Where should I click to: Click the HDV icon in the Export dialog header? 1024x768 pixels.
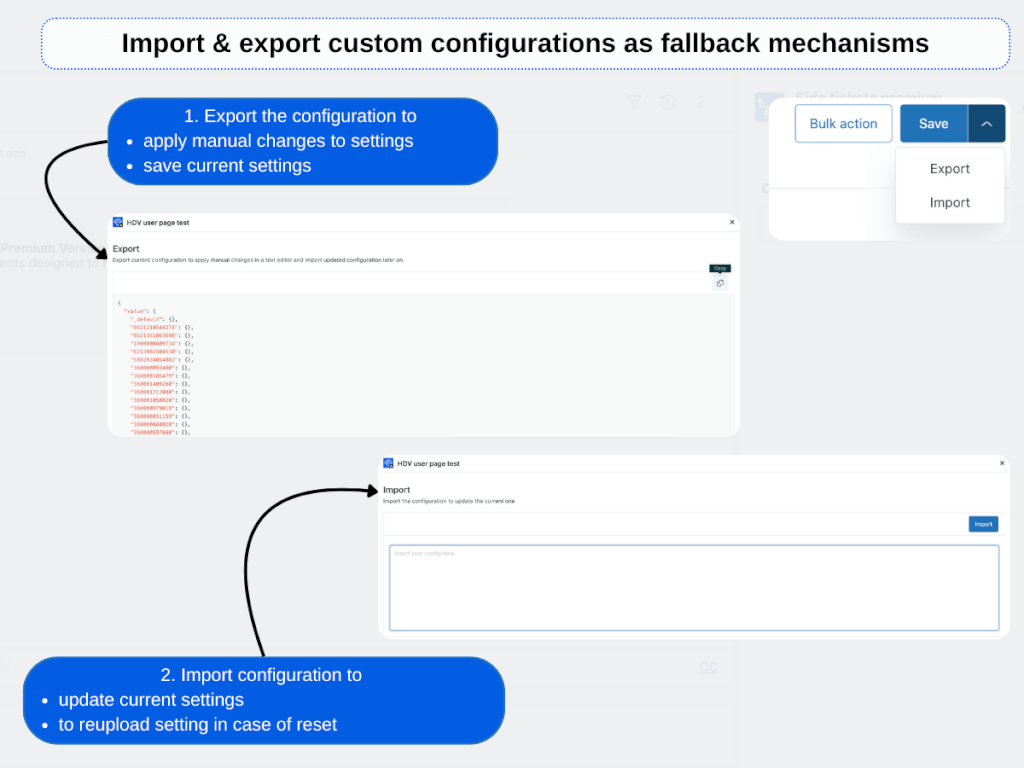pyautogui.click(x=117, y=222)
